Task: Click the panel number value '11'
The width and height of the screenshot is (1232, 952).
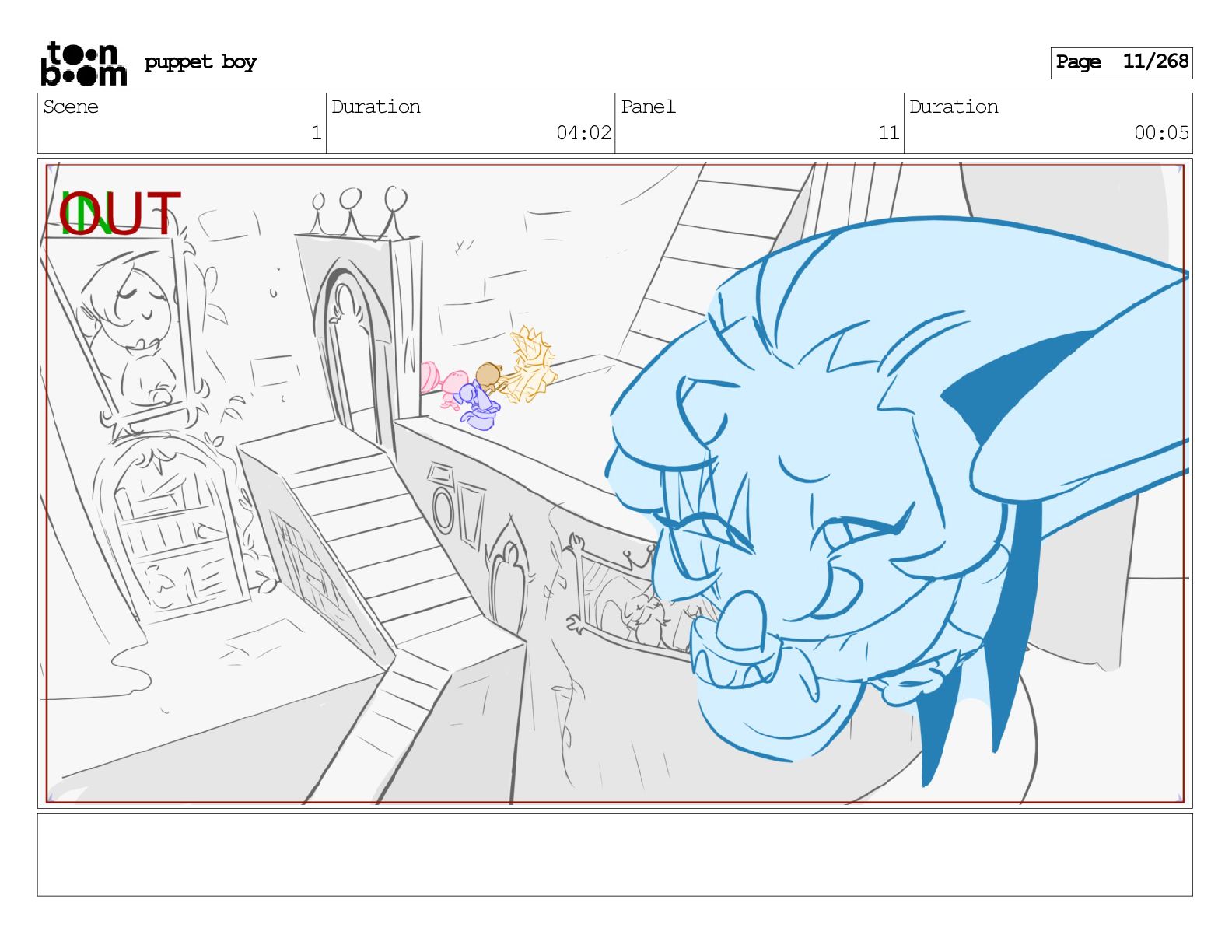Action: 888,133
